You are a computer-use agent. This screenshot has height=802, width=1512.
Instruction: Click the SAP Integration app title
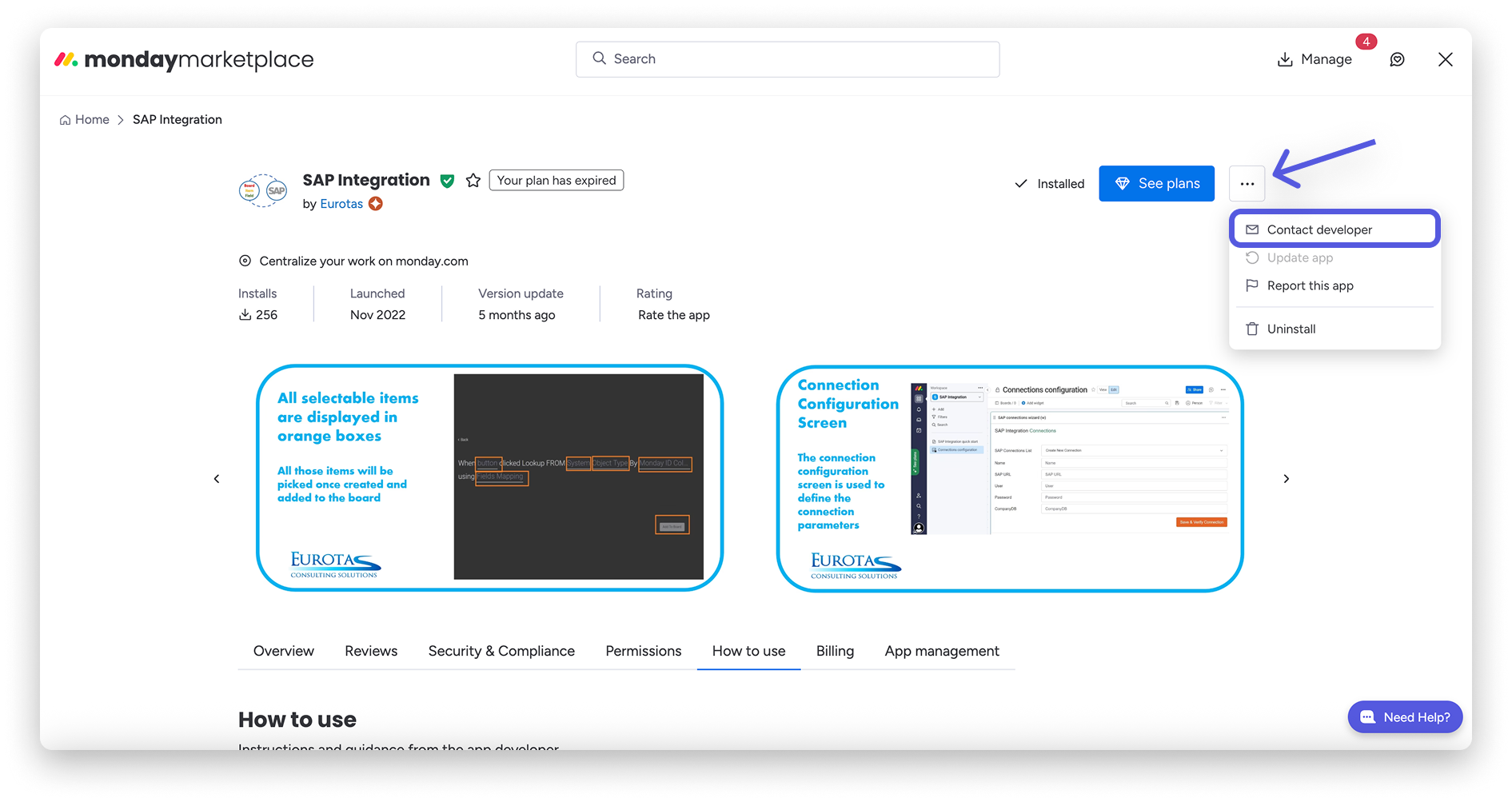tap(366, 180)
